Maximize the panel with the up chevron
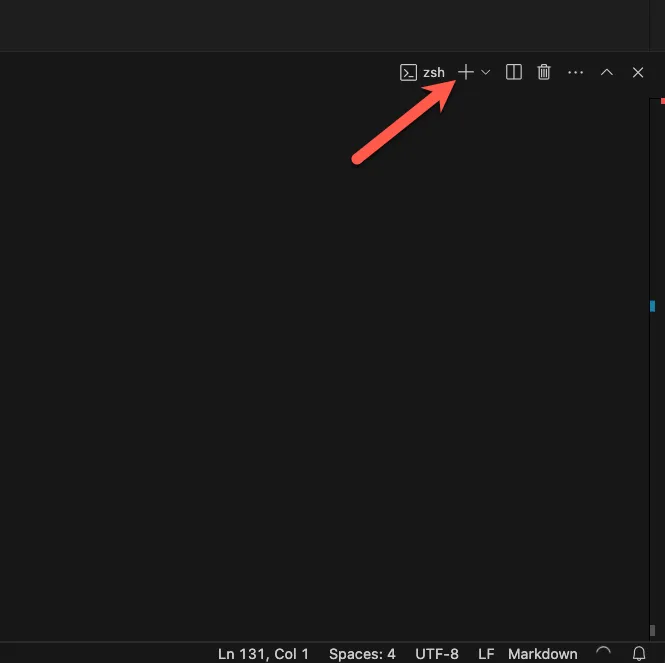This screenshot has width=665, height=663. coord(606,72)
